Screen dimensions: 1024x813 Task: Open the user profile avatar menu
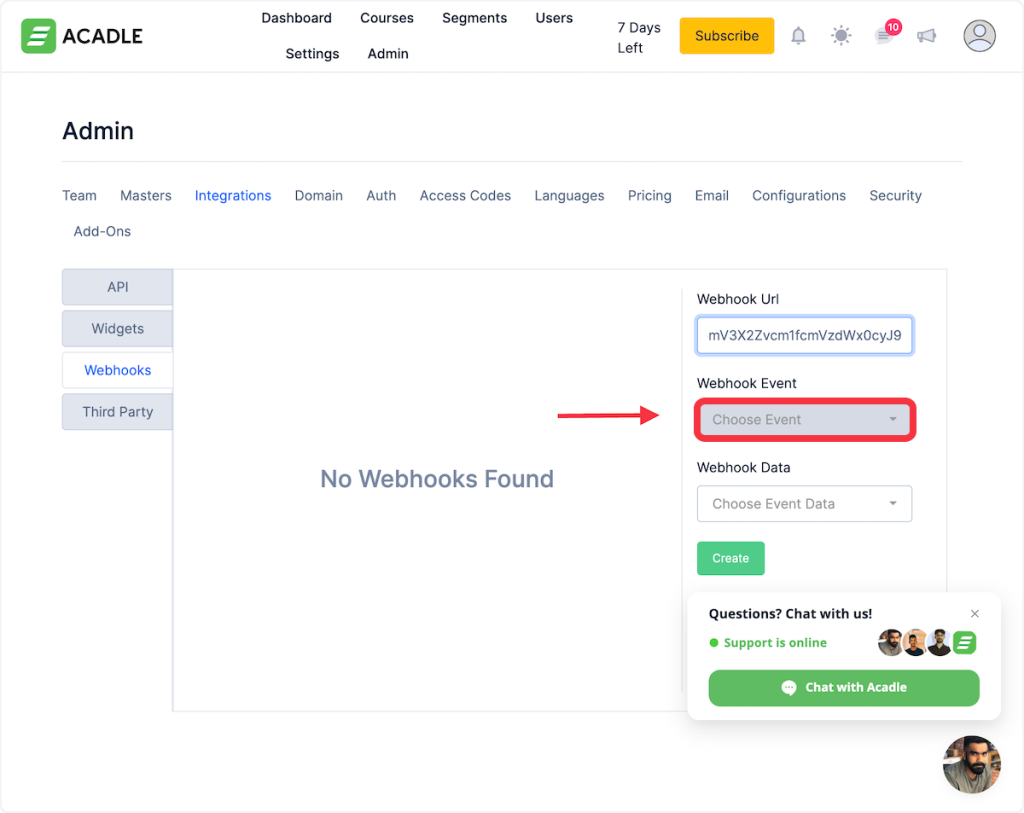coord(979,36)
